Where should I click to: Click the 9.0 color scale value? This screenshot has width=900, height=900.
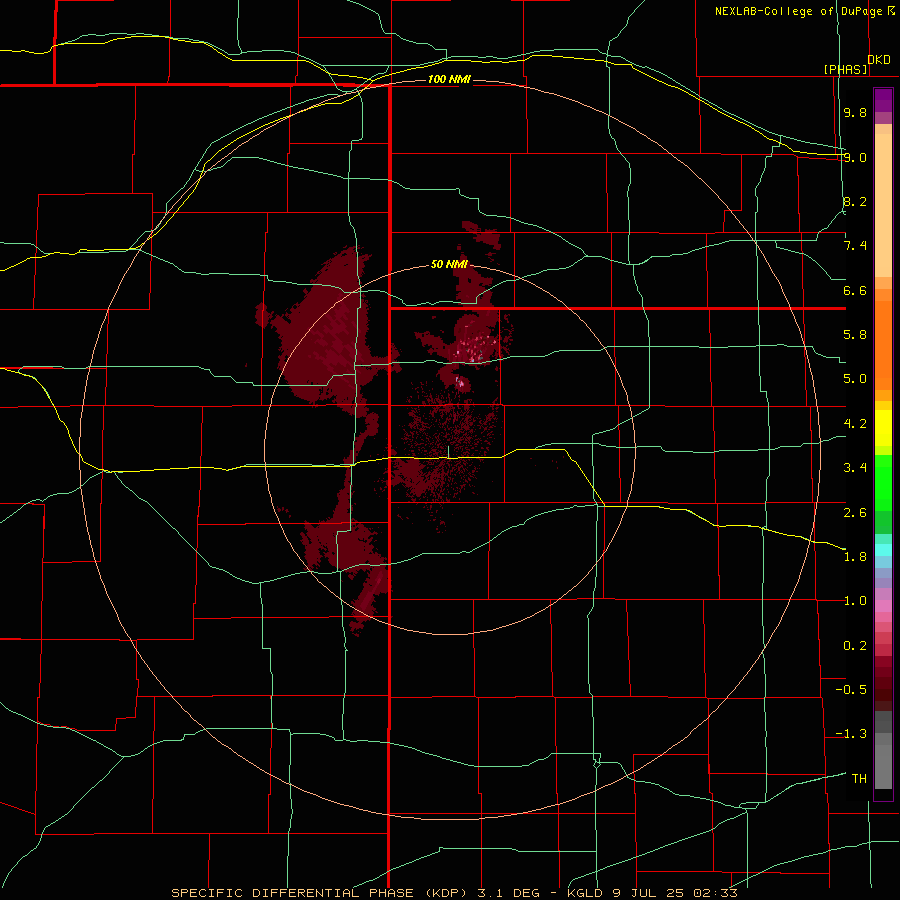855,157
